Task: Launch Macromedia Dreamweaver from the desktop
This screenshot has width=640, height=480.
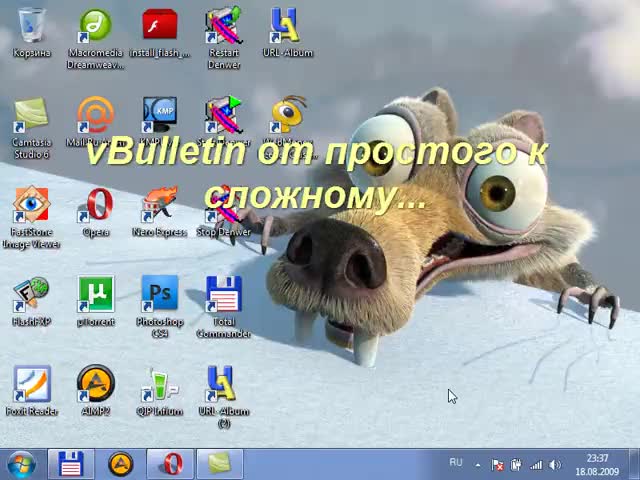Action: click(96, 26)
